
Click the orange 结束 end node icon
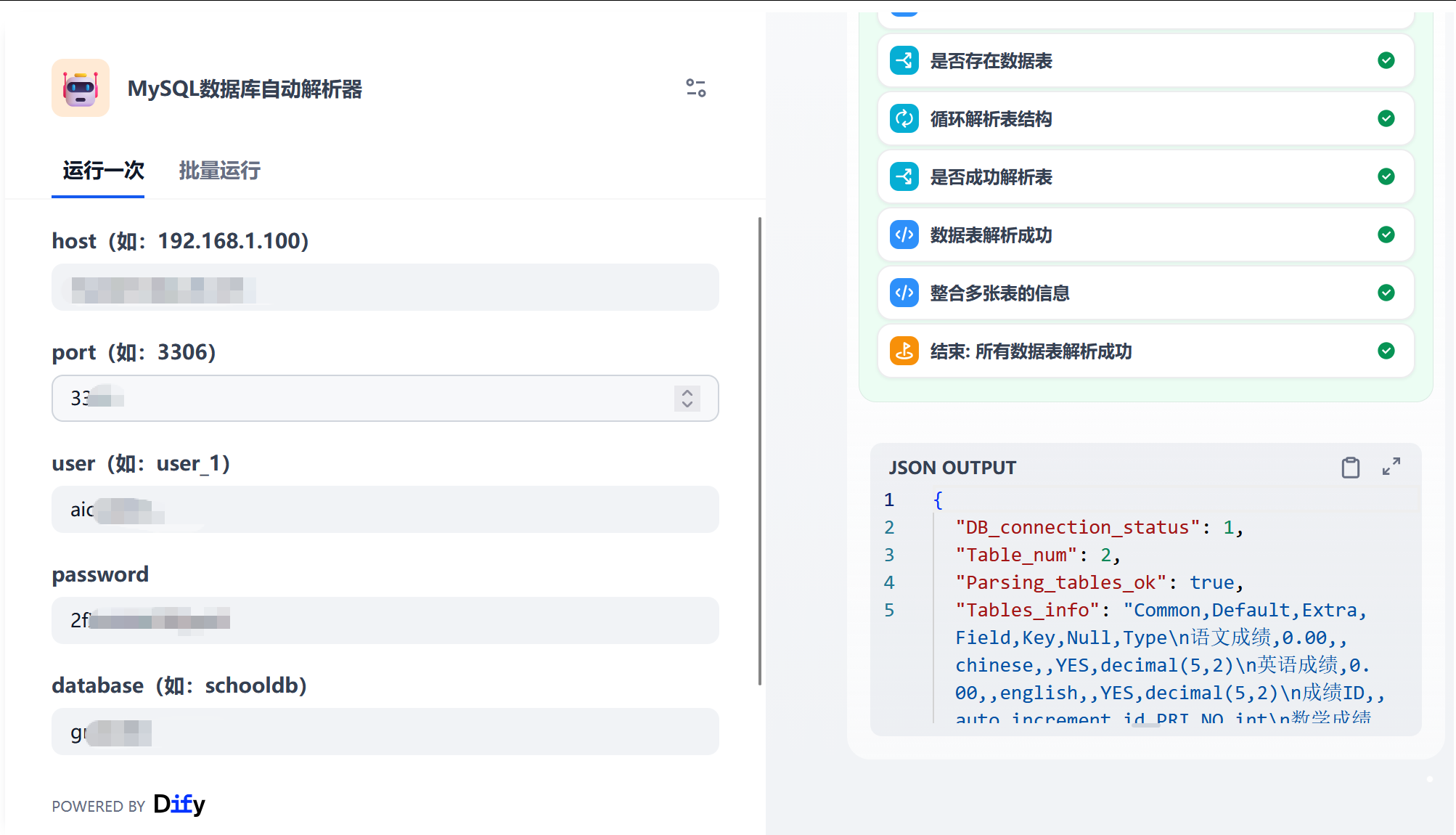pyautogui.click(x=904, y=351)
